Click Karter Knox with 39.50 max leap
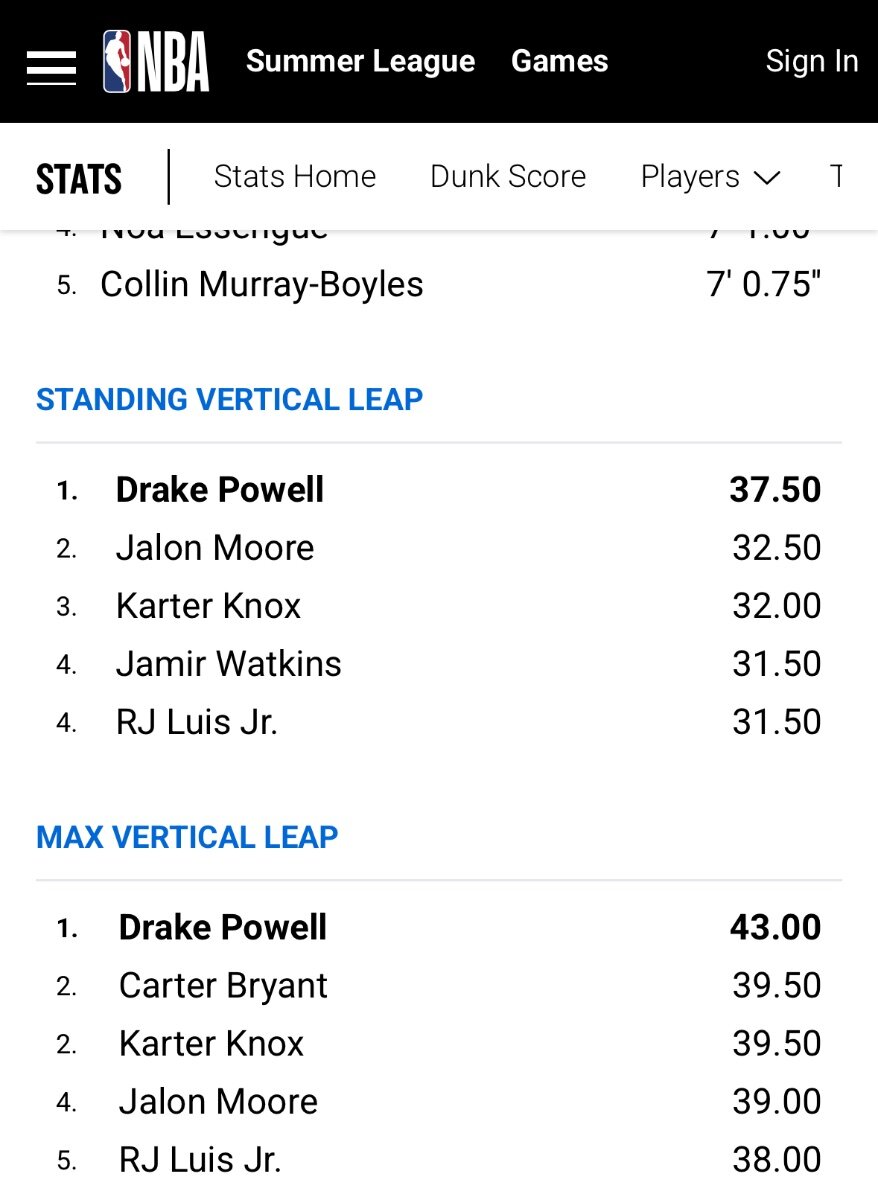The width and height of the screenshot is (878, 1200). point(211,1044)
